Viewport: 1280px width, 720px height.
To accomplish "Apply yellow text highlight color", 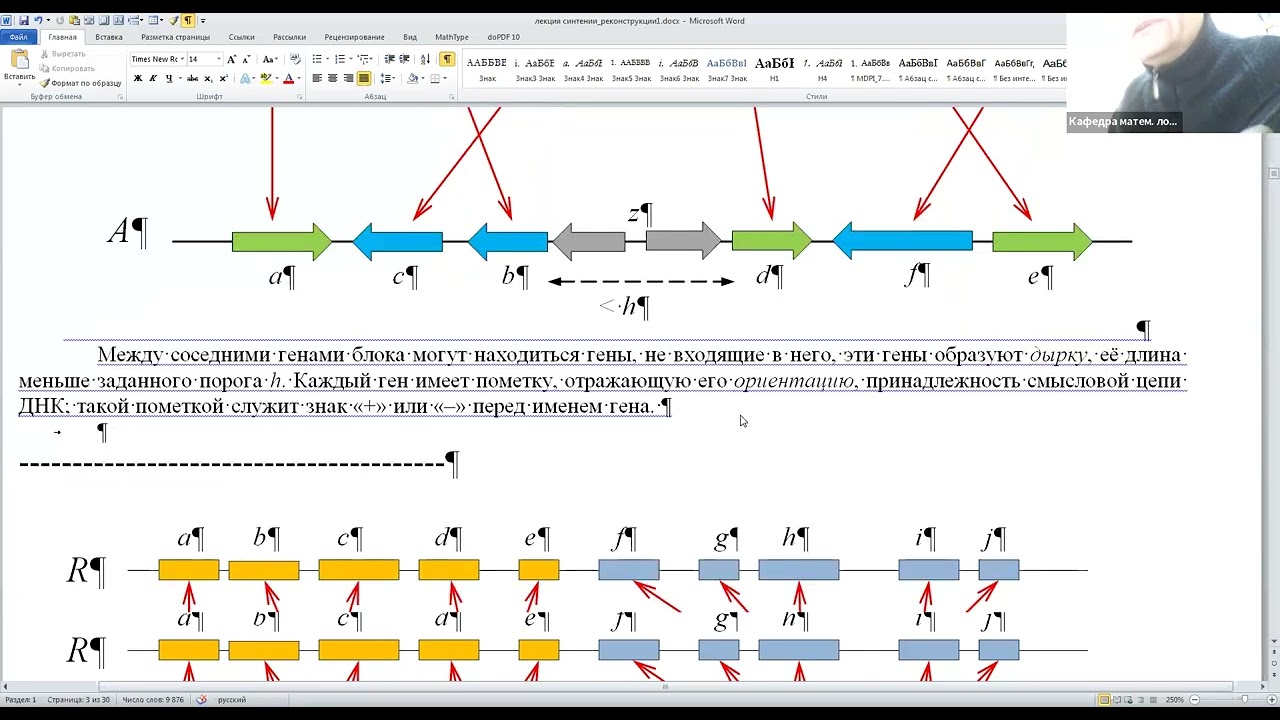I will point(265,78).
